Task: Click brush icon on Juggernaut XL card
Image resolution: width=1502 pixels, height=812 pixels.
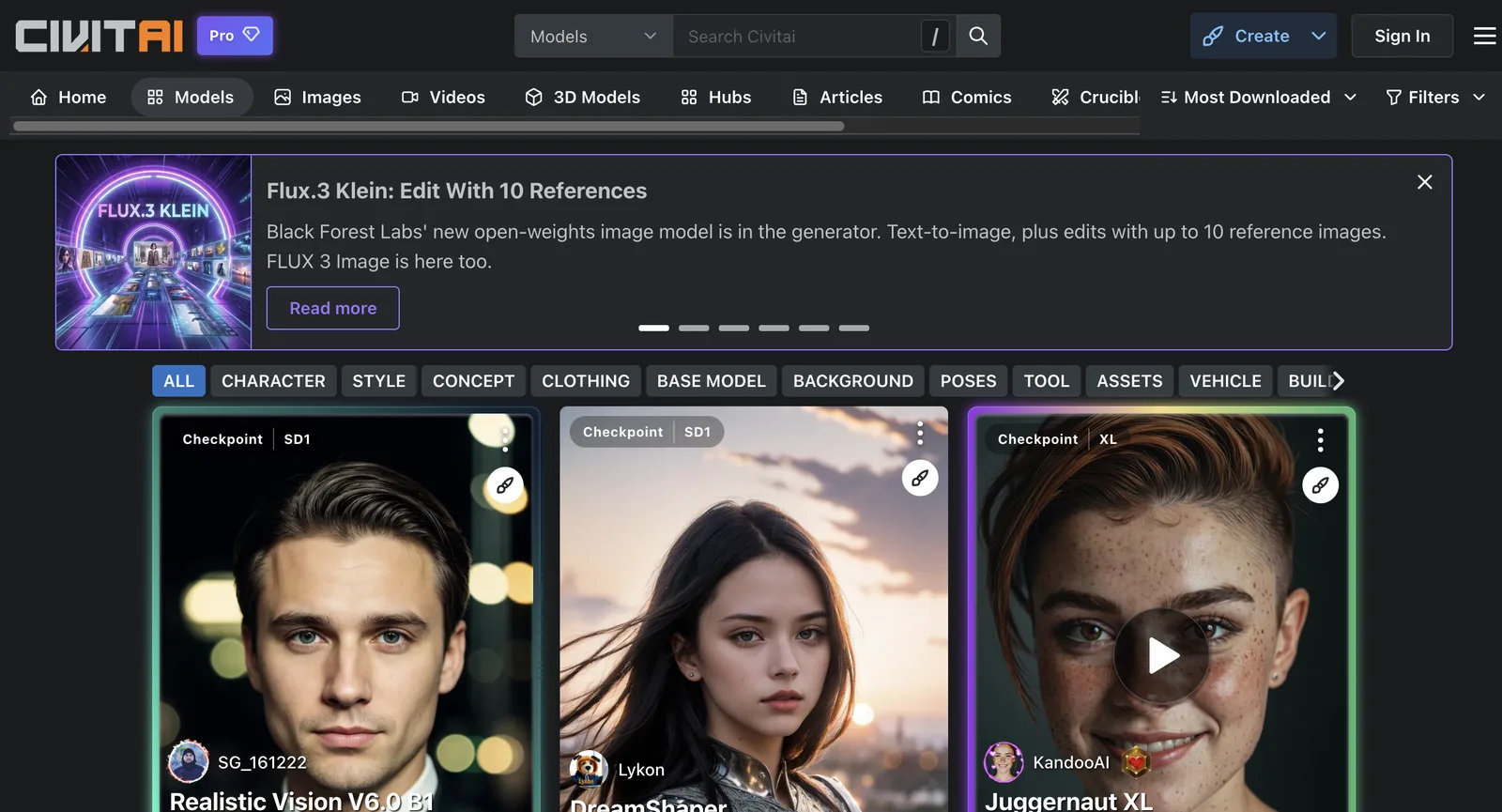Action: pos(1320,485)
